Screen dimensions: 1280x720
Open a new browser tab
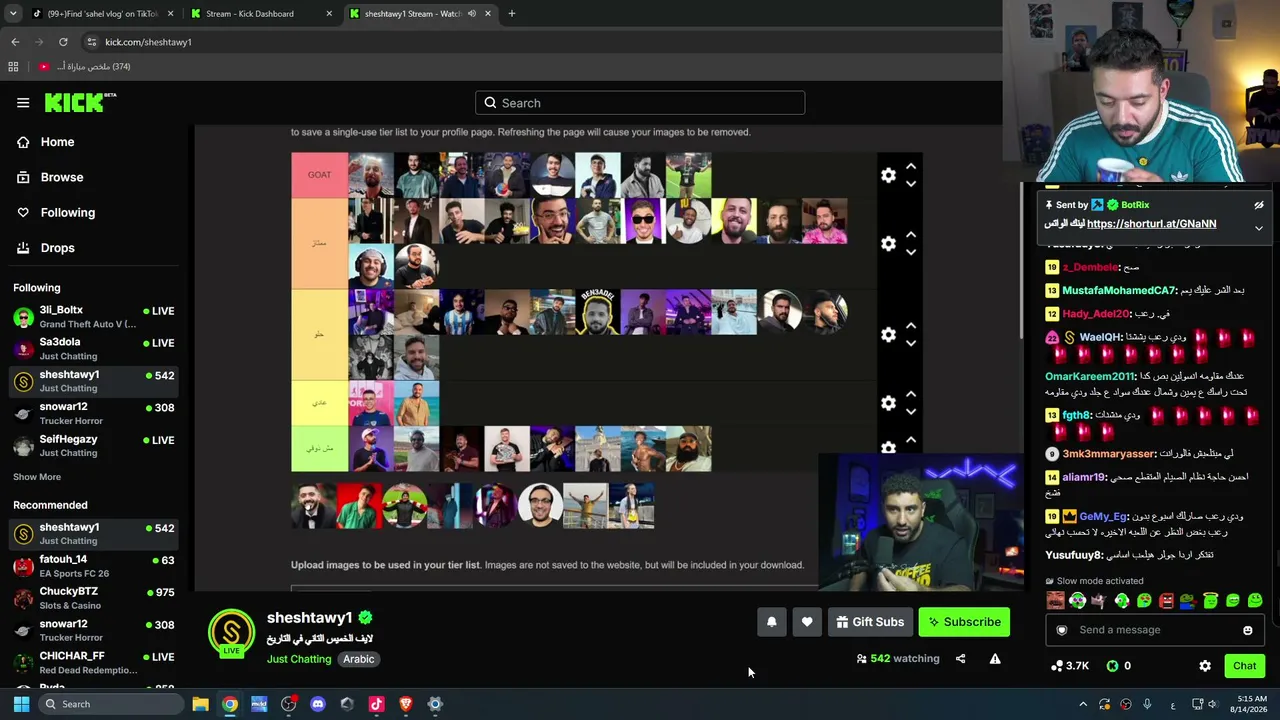511,14
